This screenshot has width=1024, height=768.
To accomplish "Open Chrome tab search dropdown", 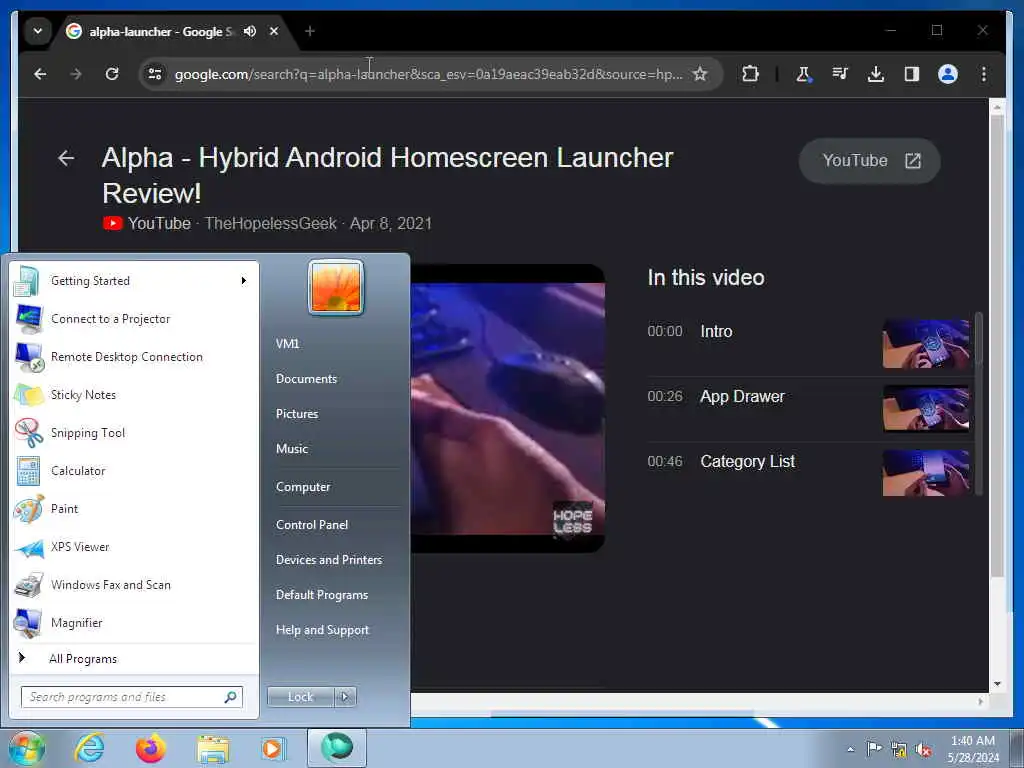I will click(38, 31).
